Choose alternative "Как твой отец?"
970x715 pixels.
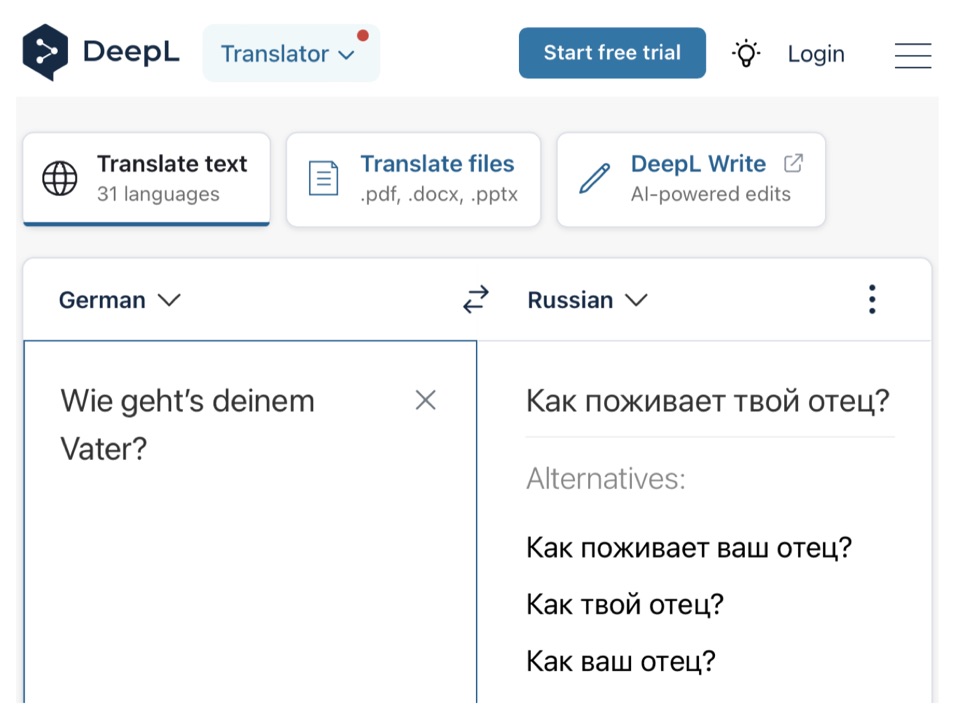pyautogui.click(x=625, y=604)
